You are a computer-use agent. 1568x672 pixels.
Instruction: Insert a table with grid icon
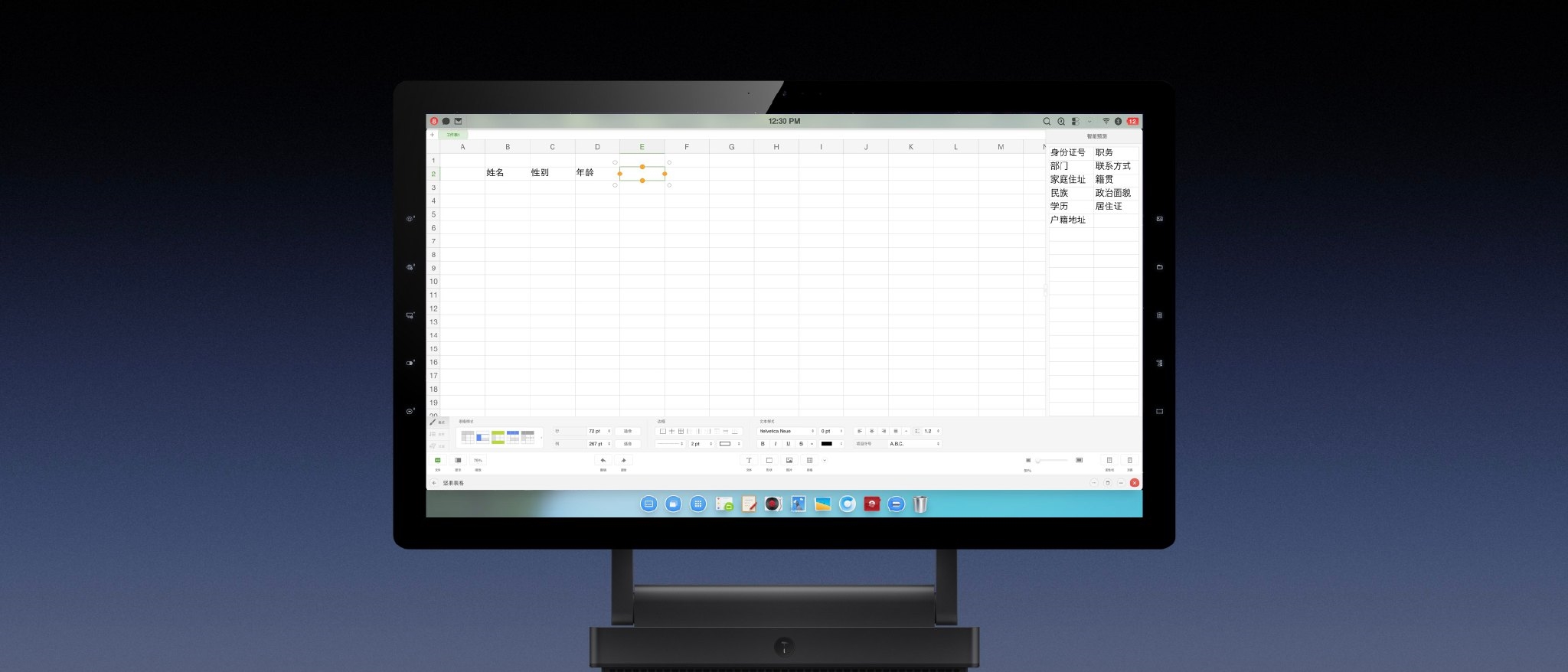tap(809, 461)
